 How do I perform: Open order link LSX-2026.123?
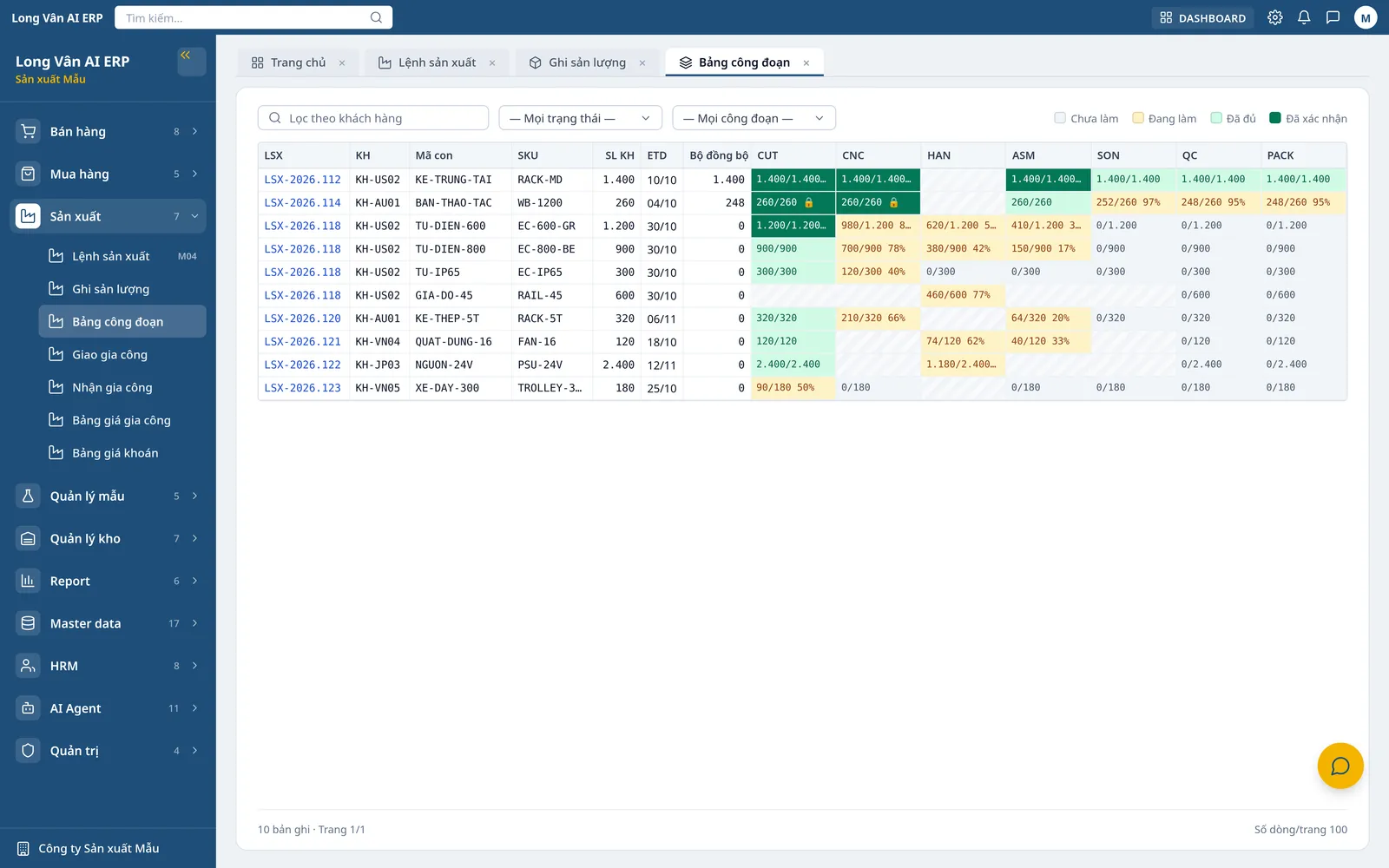[x=302, y=388]
